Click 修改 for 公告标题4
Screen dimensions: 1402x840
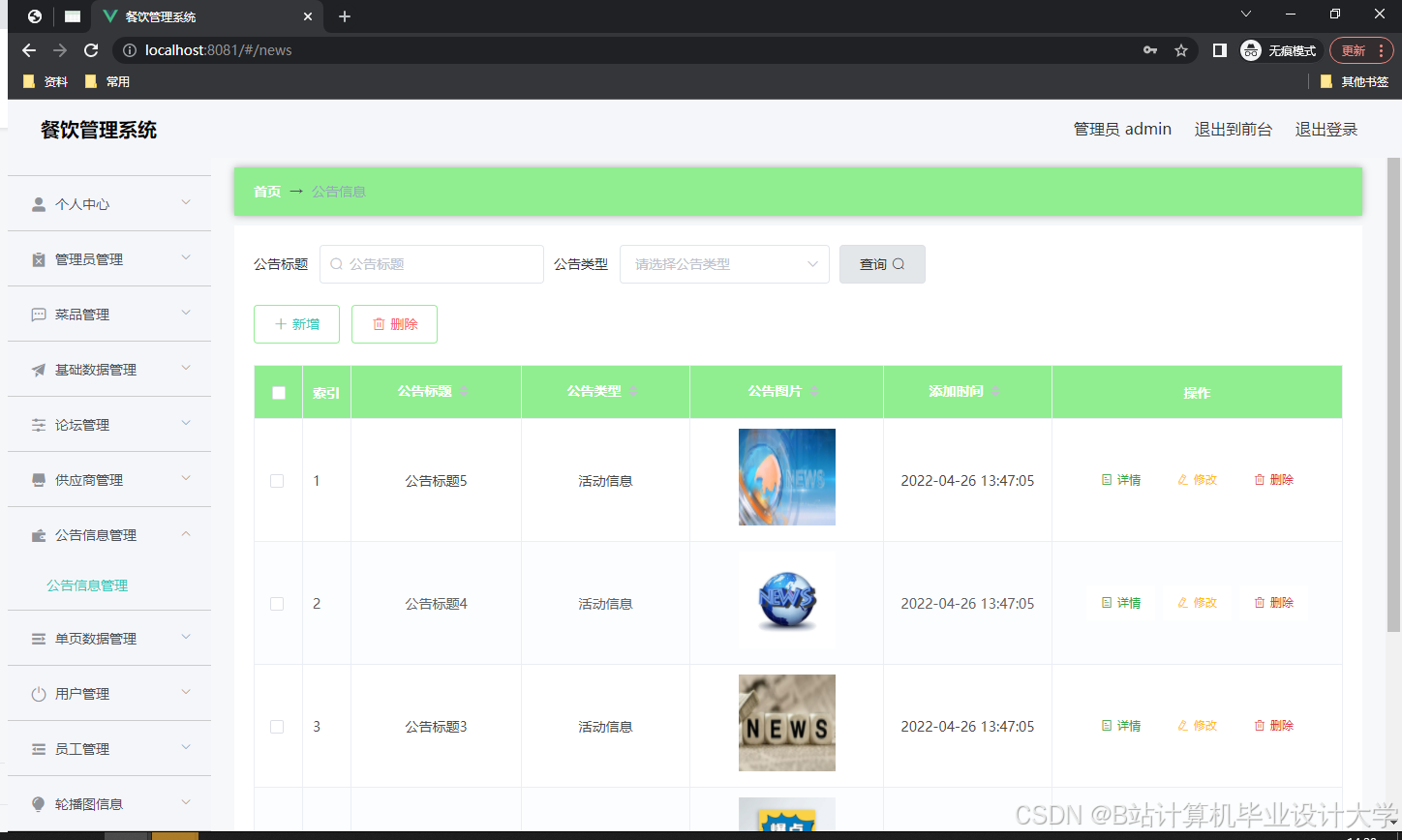coord(1197,603)
